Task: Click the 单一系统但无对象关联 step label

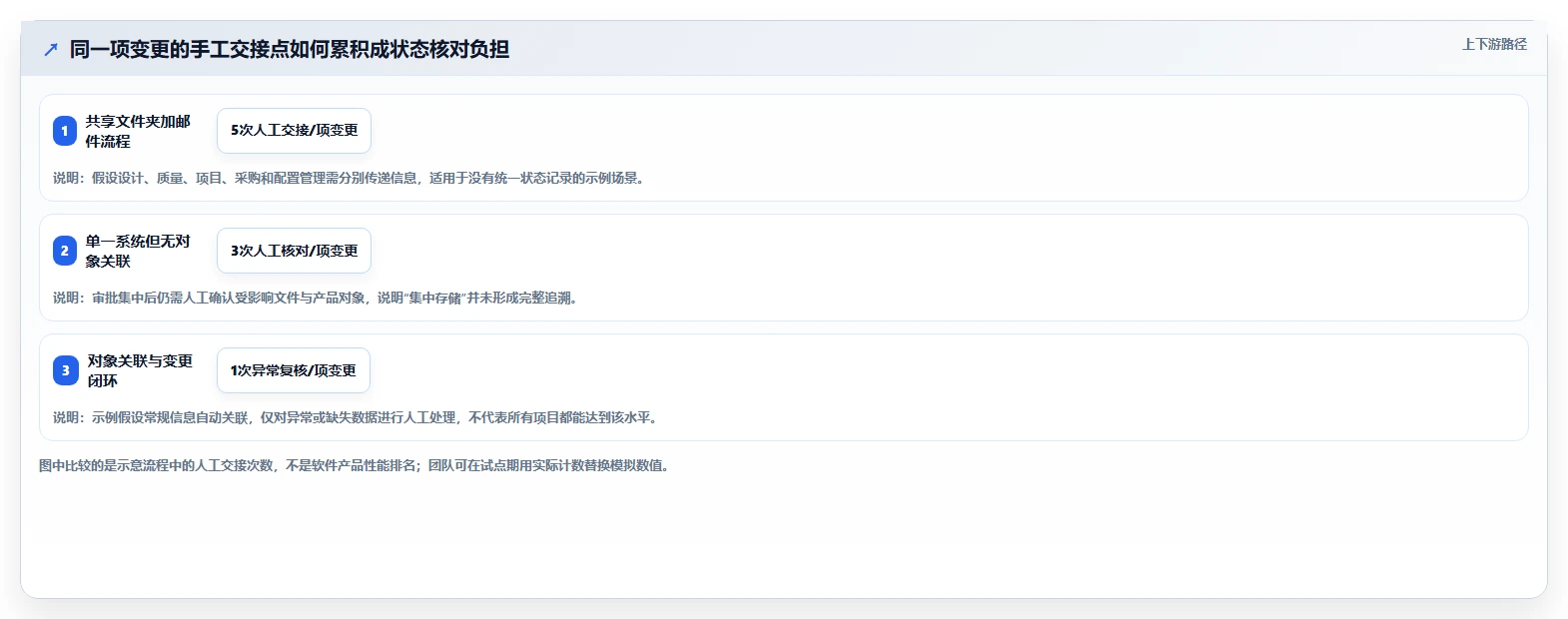Action: pyautogui.click(x=138, y=251)
